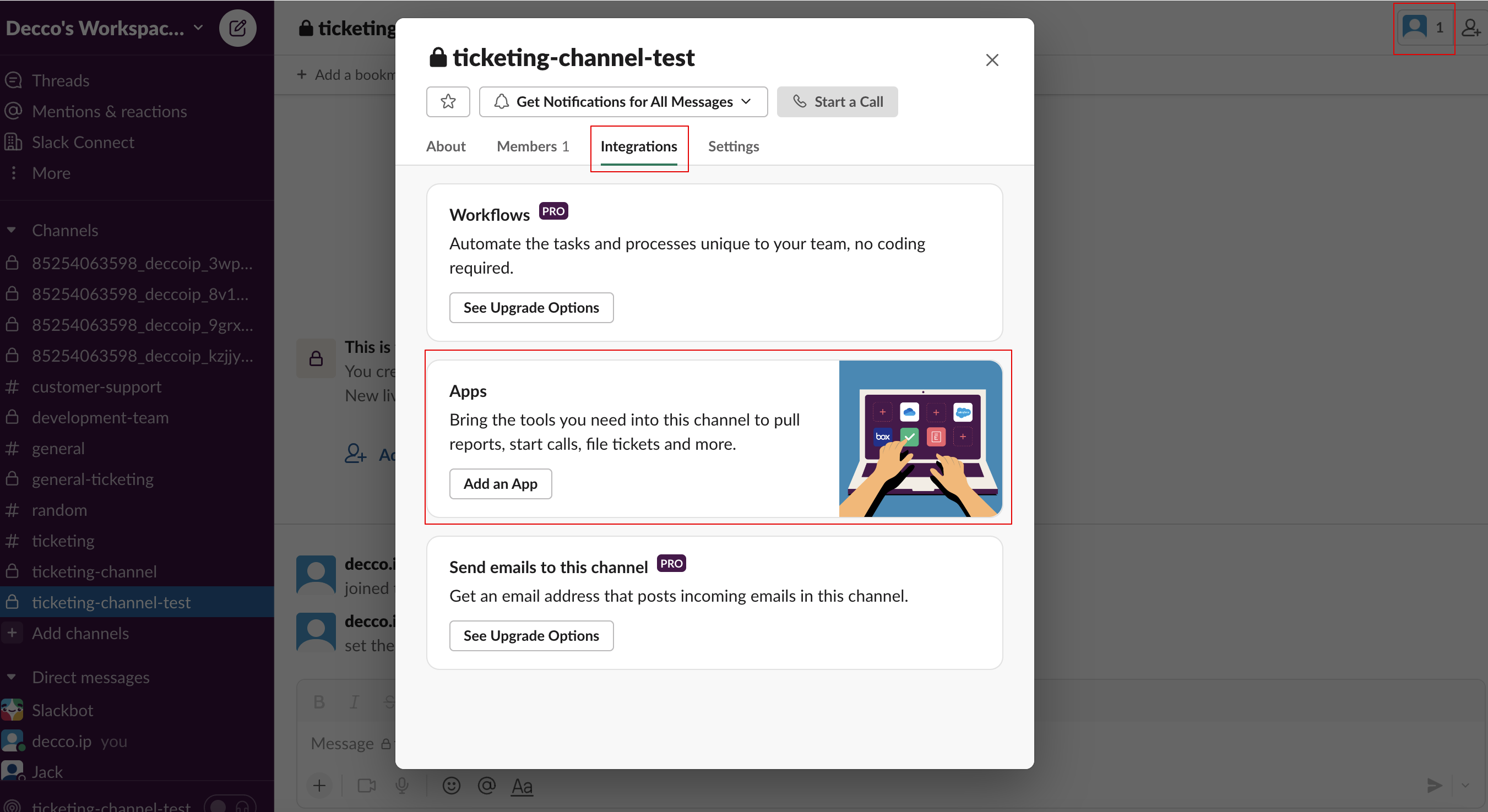Close the channel details dialog
Image resolution: width=1488 pixels, height=812 pixels.
(991, 60)
